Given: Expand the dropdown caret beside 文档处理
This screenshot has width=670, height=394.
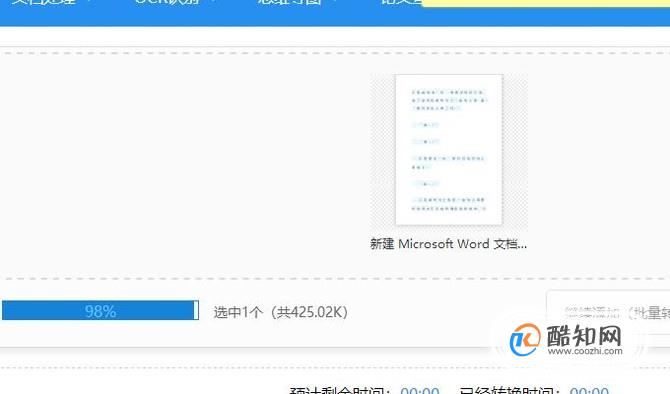Looking at the screenshot, I should pyautogui.click(x=89, y=1).
